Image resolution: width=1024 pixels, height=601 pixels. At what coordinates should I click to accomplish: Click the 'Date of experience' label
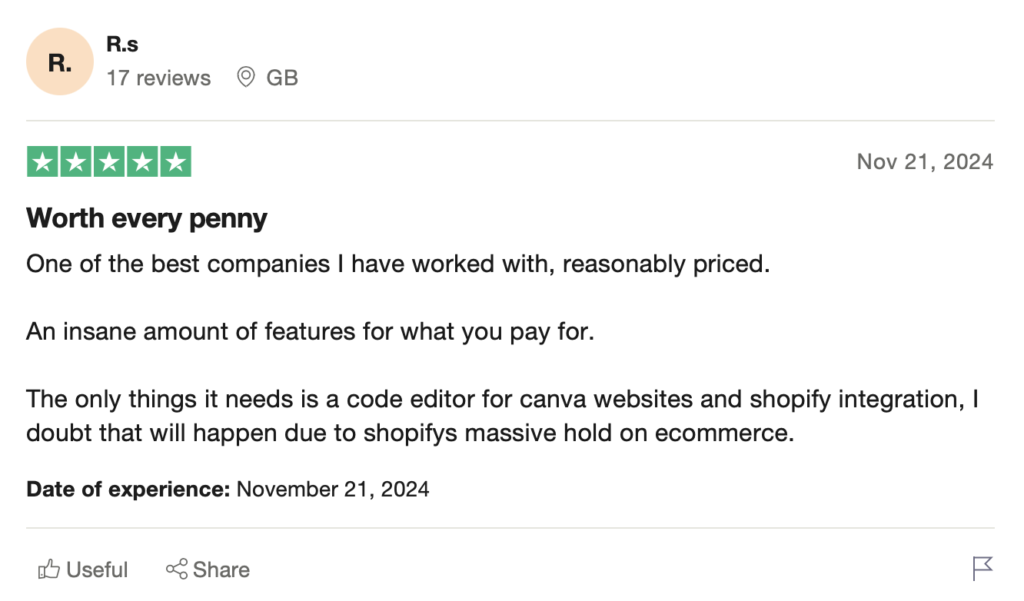click(x=128, y=490)
